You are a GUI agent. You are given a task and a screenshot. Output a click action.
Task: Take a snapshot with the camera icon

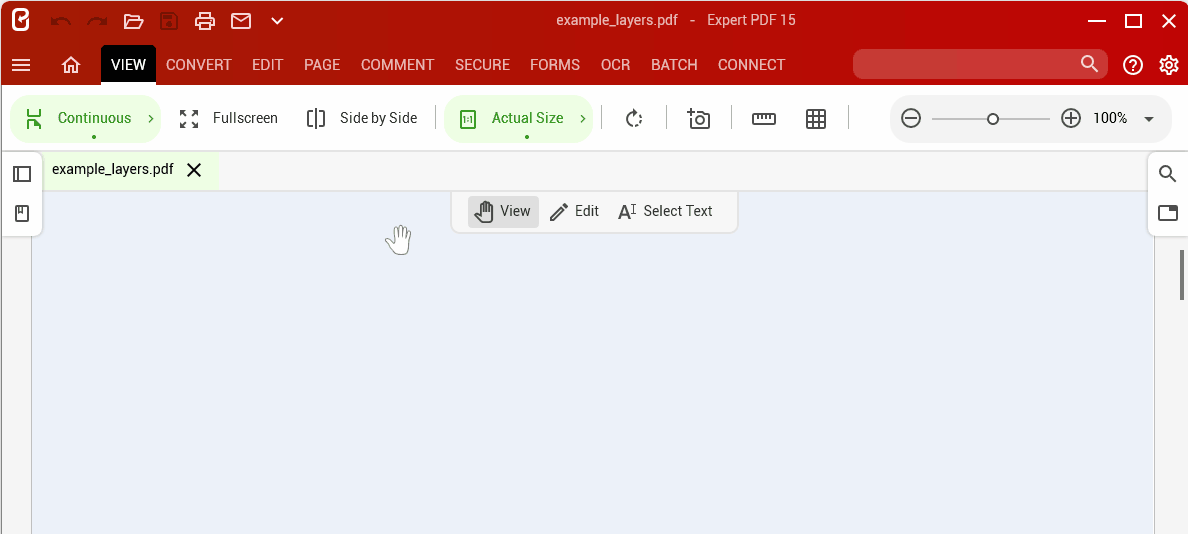pyautogui.click(x=699, y=119)
